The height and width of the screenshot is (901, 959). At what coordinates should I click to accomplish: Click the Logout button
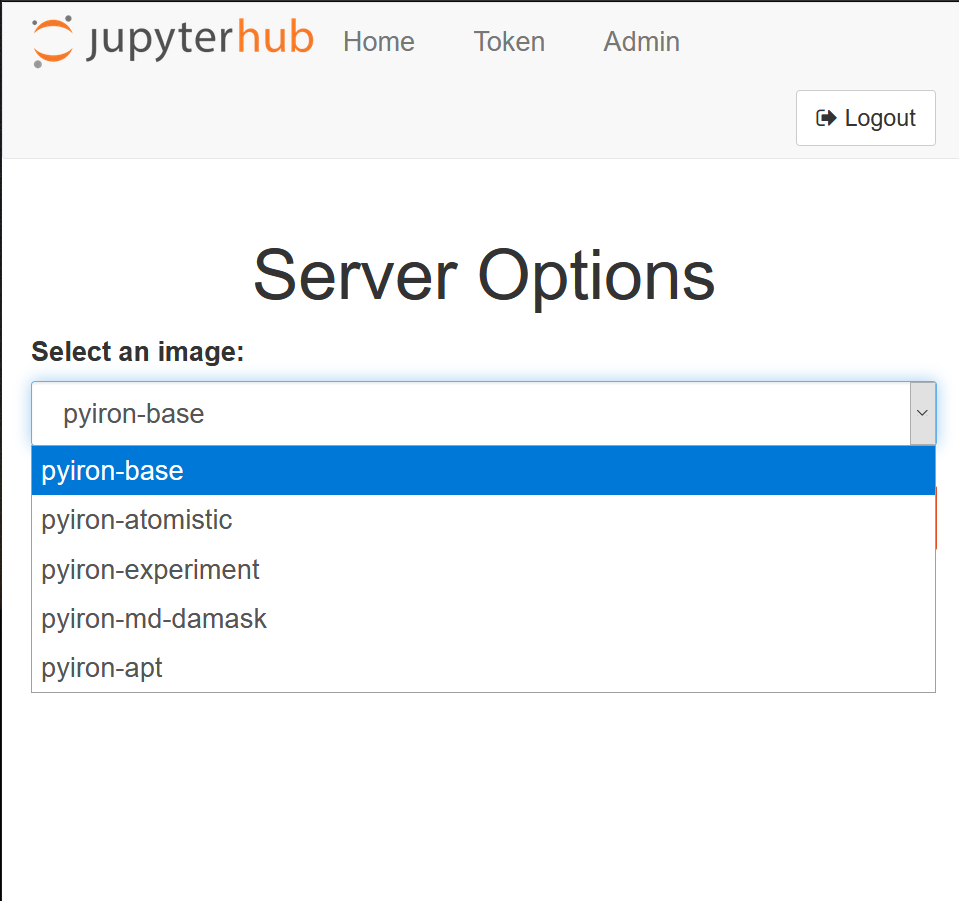click(x=865, y=118)
